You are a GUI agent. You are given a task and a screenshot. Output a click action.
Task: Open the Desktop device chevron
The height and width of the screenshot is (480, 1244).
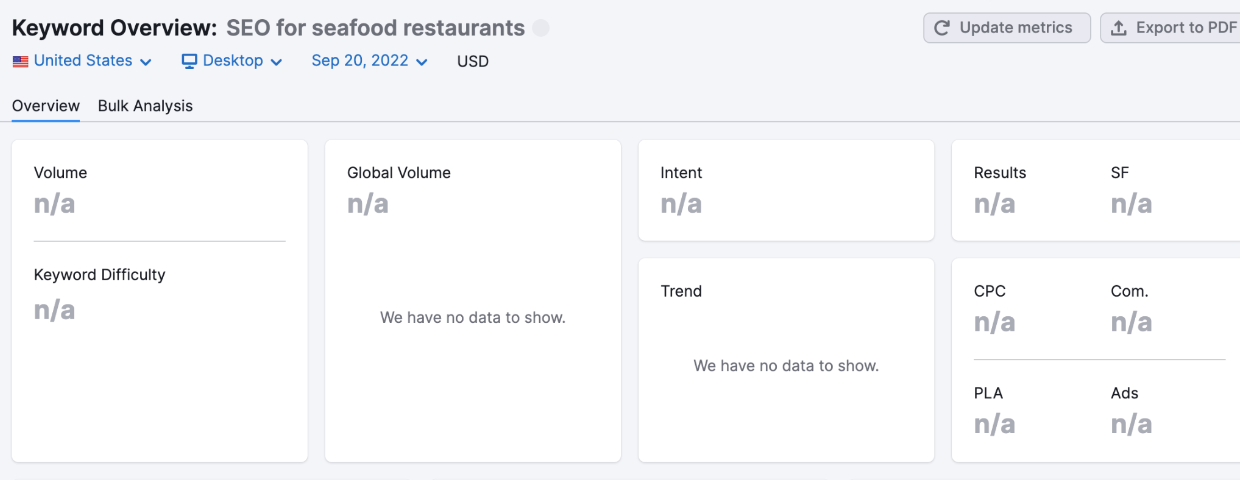click(276, 62)
